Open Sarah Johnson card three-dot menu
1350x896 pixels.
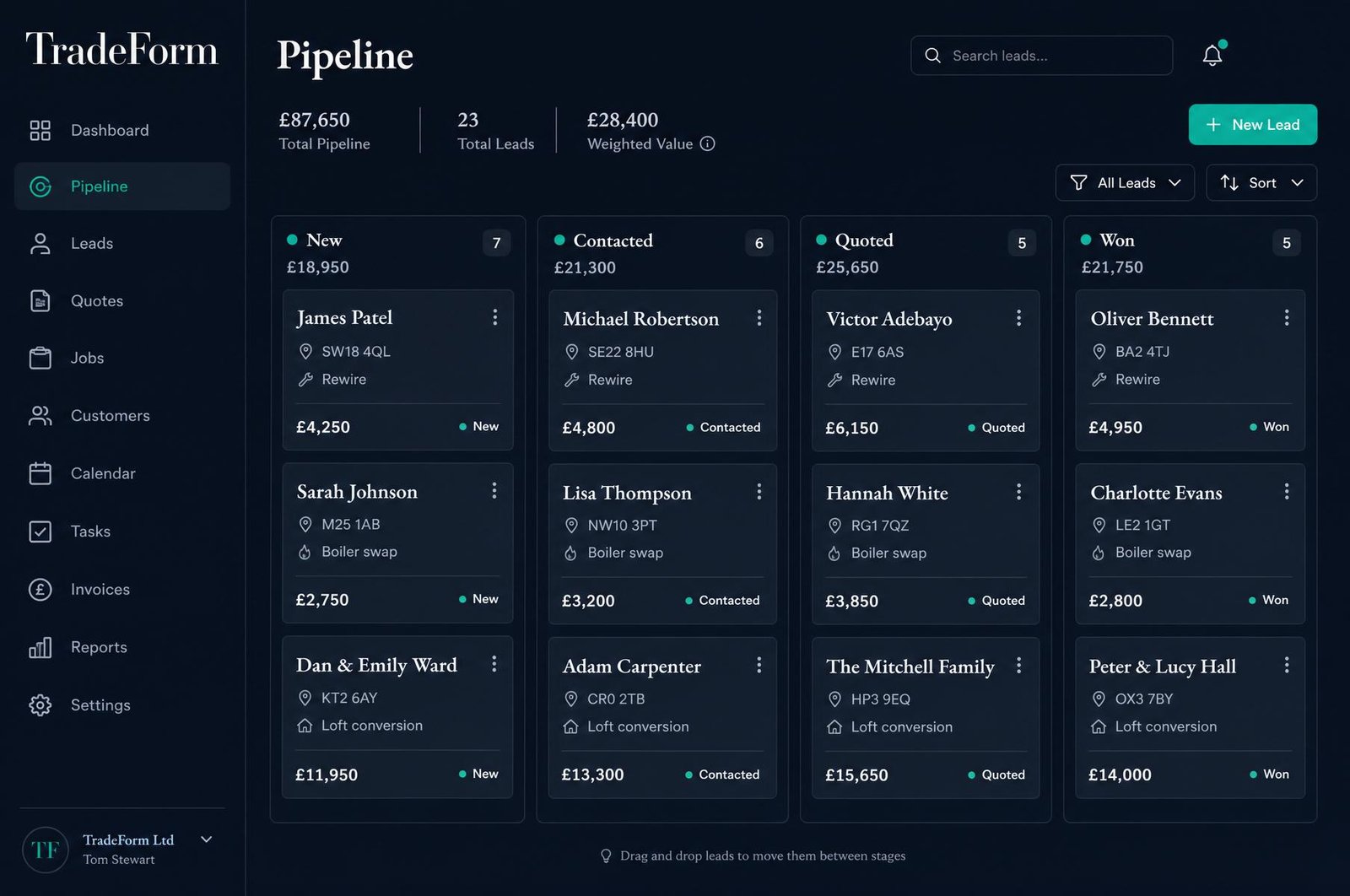494,490
